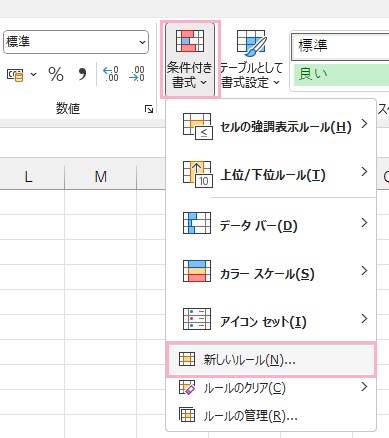Expand arrow beside アイコン セット

tap(364, 319)
